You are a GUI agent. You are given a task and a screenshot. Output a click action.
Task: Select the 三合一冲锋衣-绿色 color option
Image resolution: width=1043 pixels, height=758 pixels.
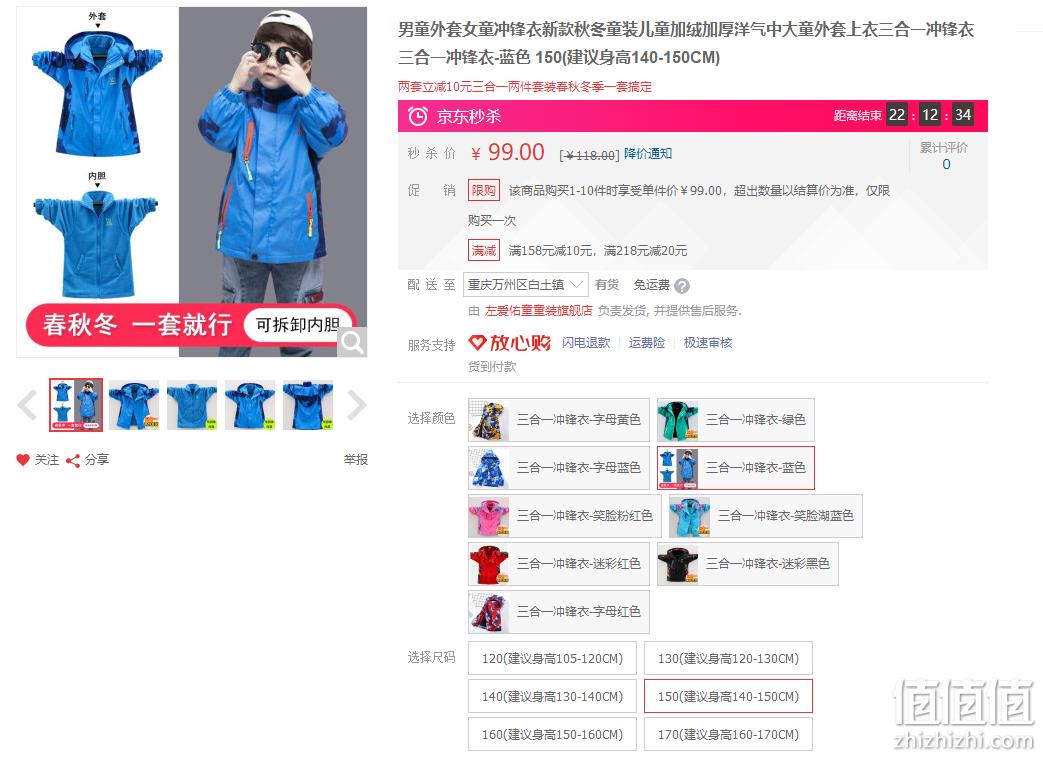(x=736, y=420)
